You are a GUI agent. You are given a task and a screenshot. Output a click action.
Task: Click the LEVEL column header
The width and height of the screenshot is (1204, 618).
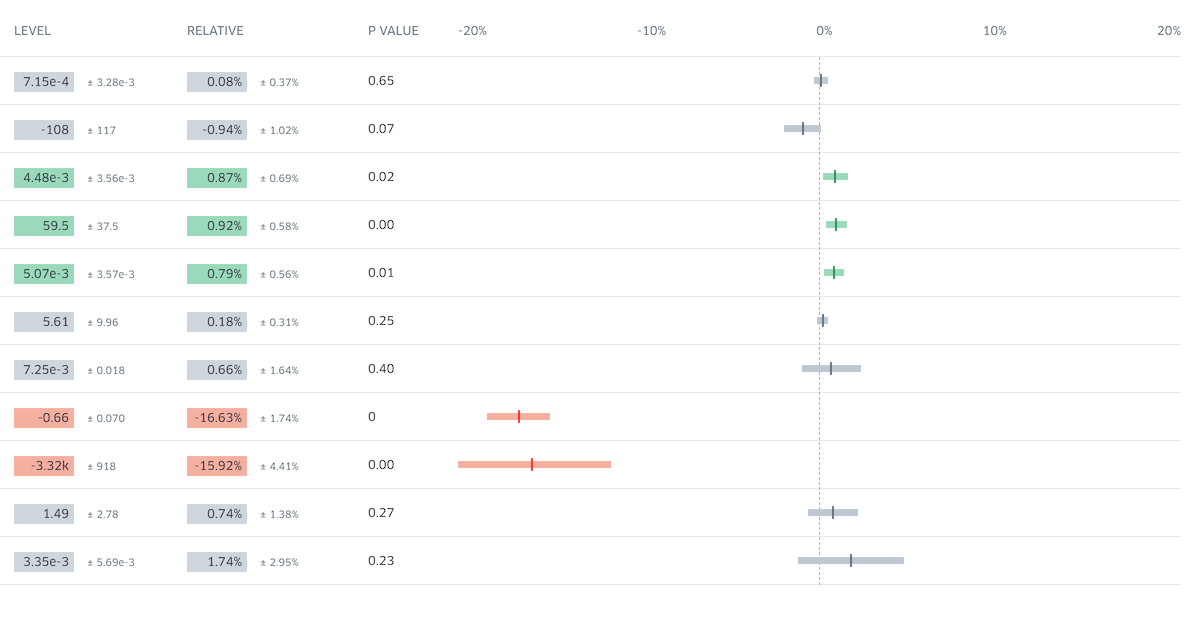click(32, 31)
